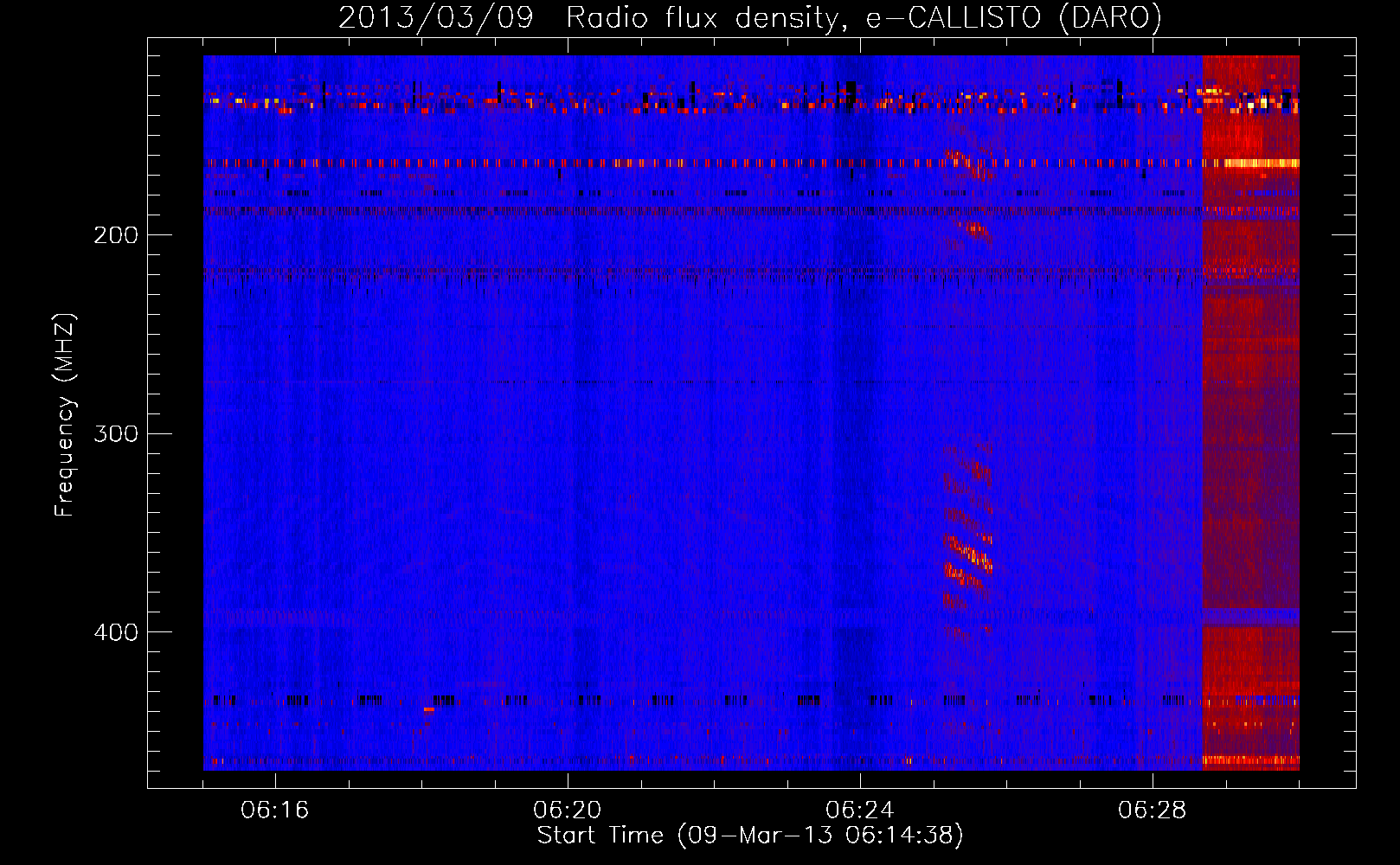
Task: Click the 'Frequency (MHZ)' axis label
Action: click(x=65, y=414)
